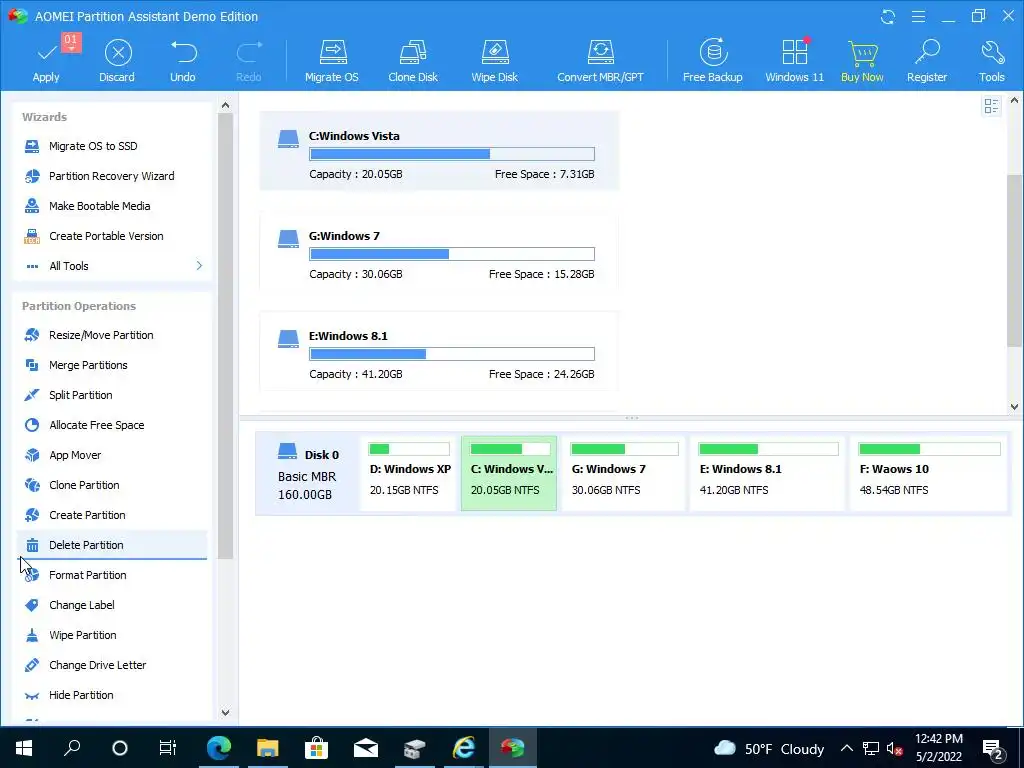Image resolution: width=1024 pixels, height=768 pixels.
Task: Open Migrate OS toolbar tool
Action: [332, 61]
